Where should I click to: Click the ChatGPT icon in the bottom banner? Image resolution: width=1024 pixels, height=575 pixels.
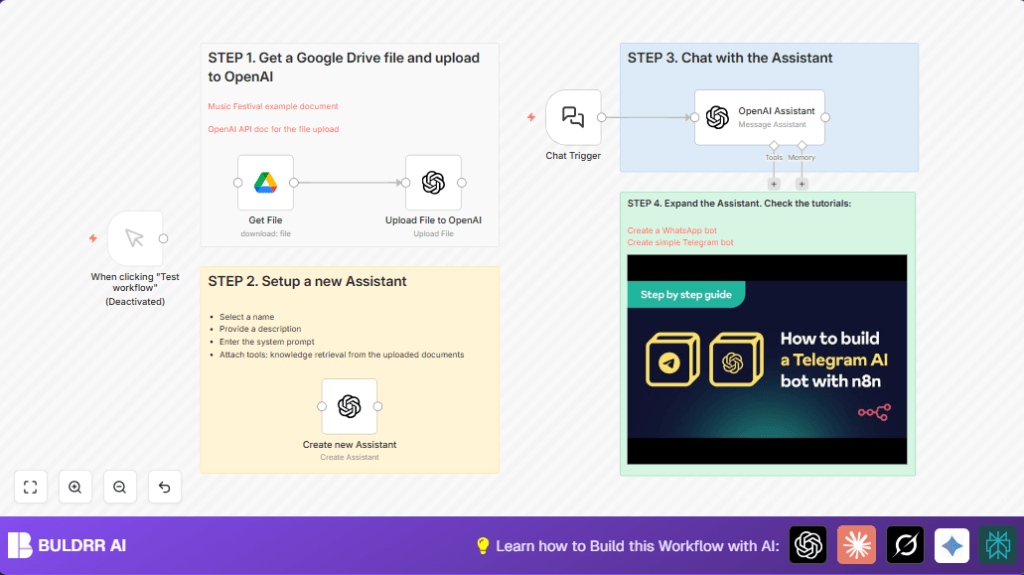(x=808, y=545)
